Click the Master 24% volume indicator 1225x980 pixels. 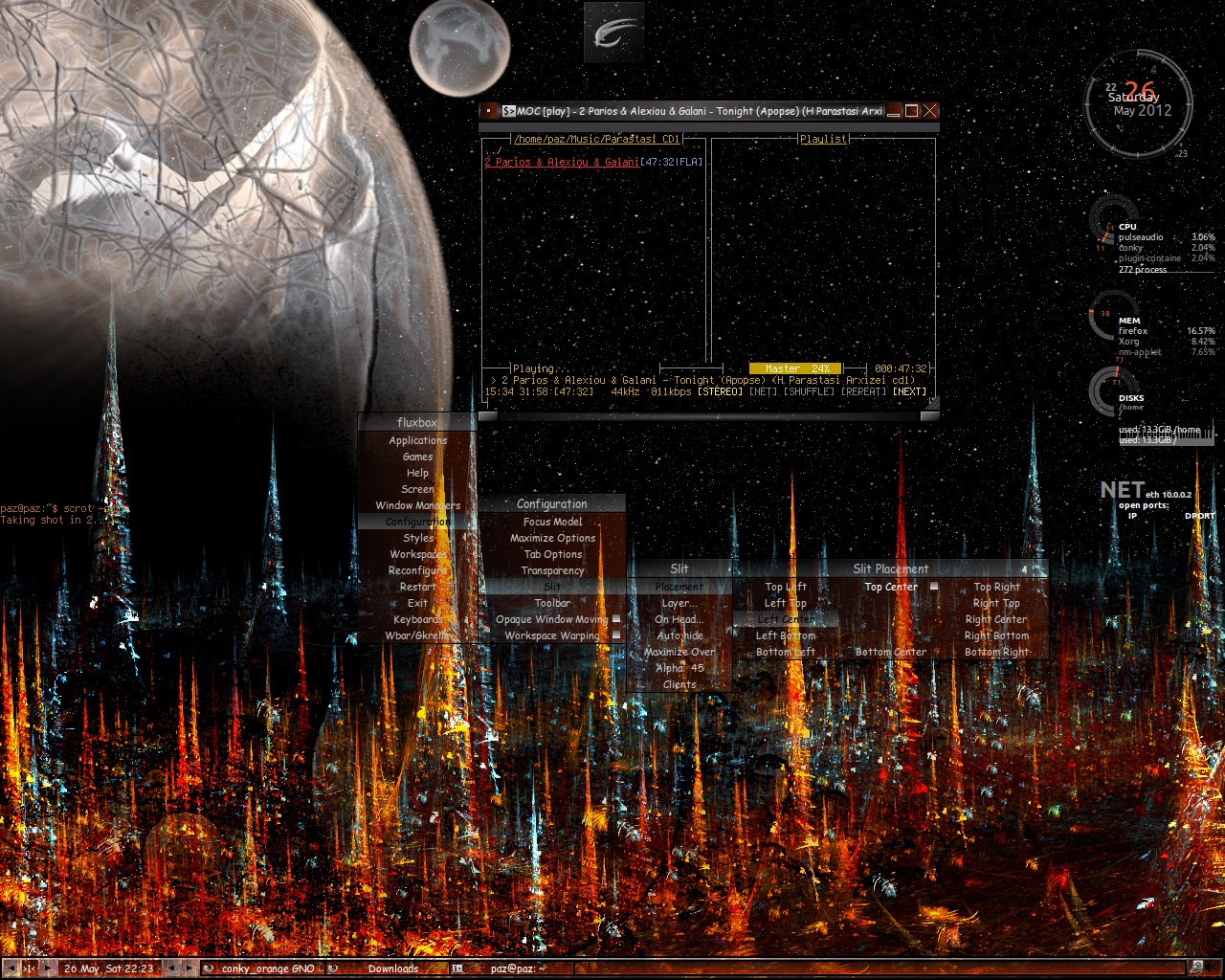[x=796, y=368]
